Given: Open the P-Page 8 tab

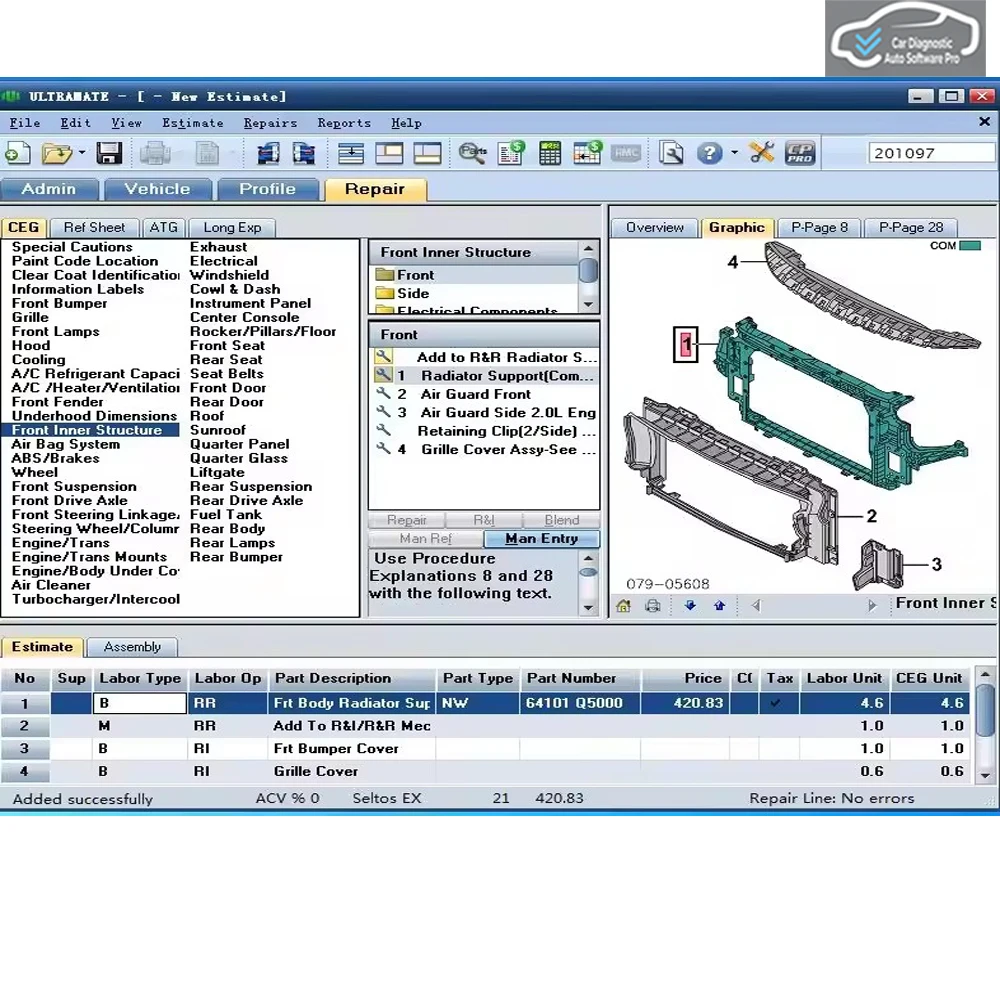Looking at the screenshot, I should point(819,228).
